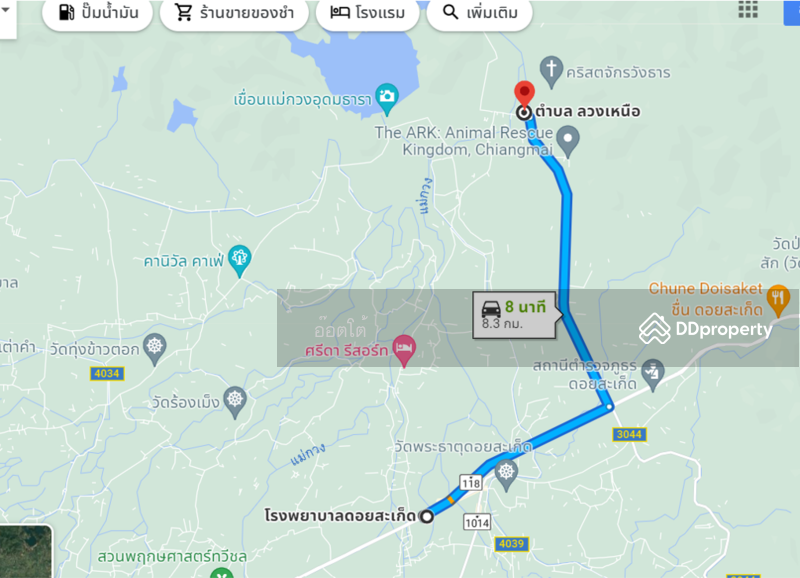Click The ARK Animal Rescue pin
The width and height of the screenshot is (800, 578).
click(568, 142)
